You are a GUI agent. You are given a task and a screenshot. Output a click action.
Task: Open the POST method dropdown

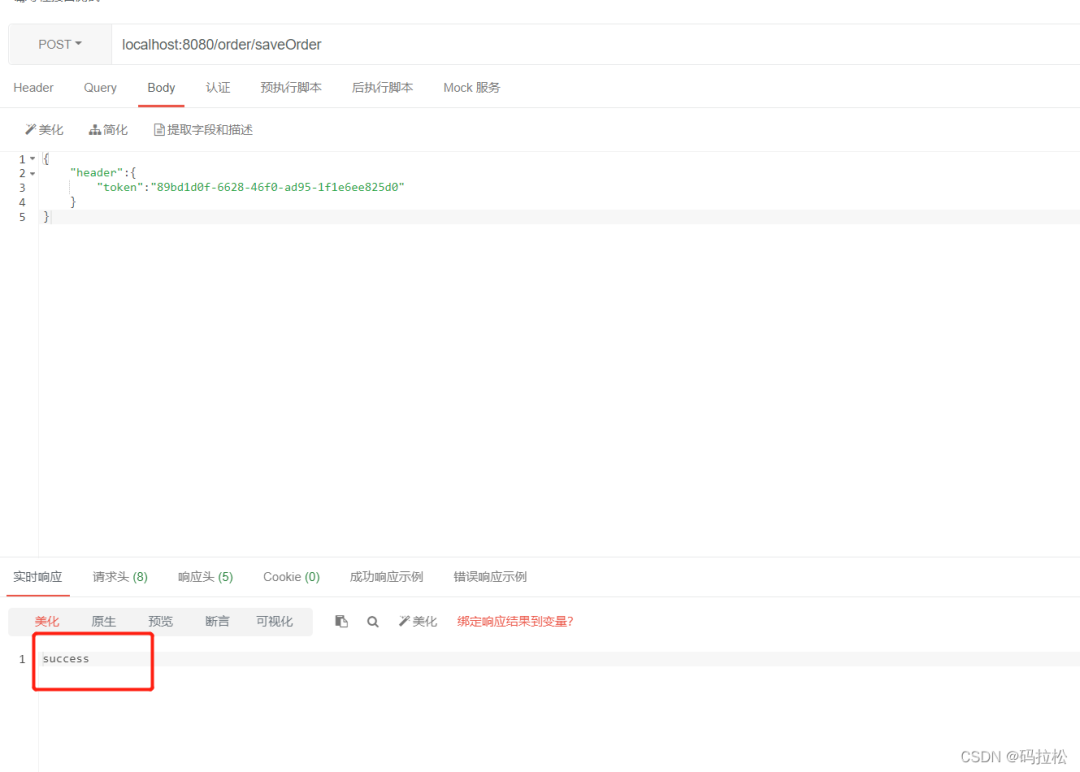click(x=60, y=45)
